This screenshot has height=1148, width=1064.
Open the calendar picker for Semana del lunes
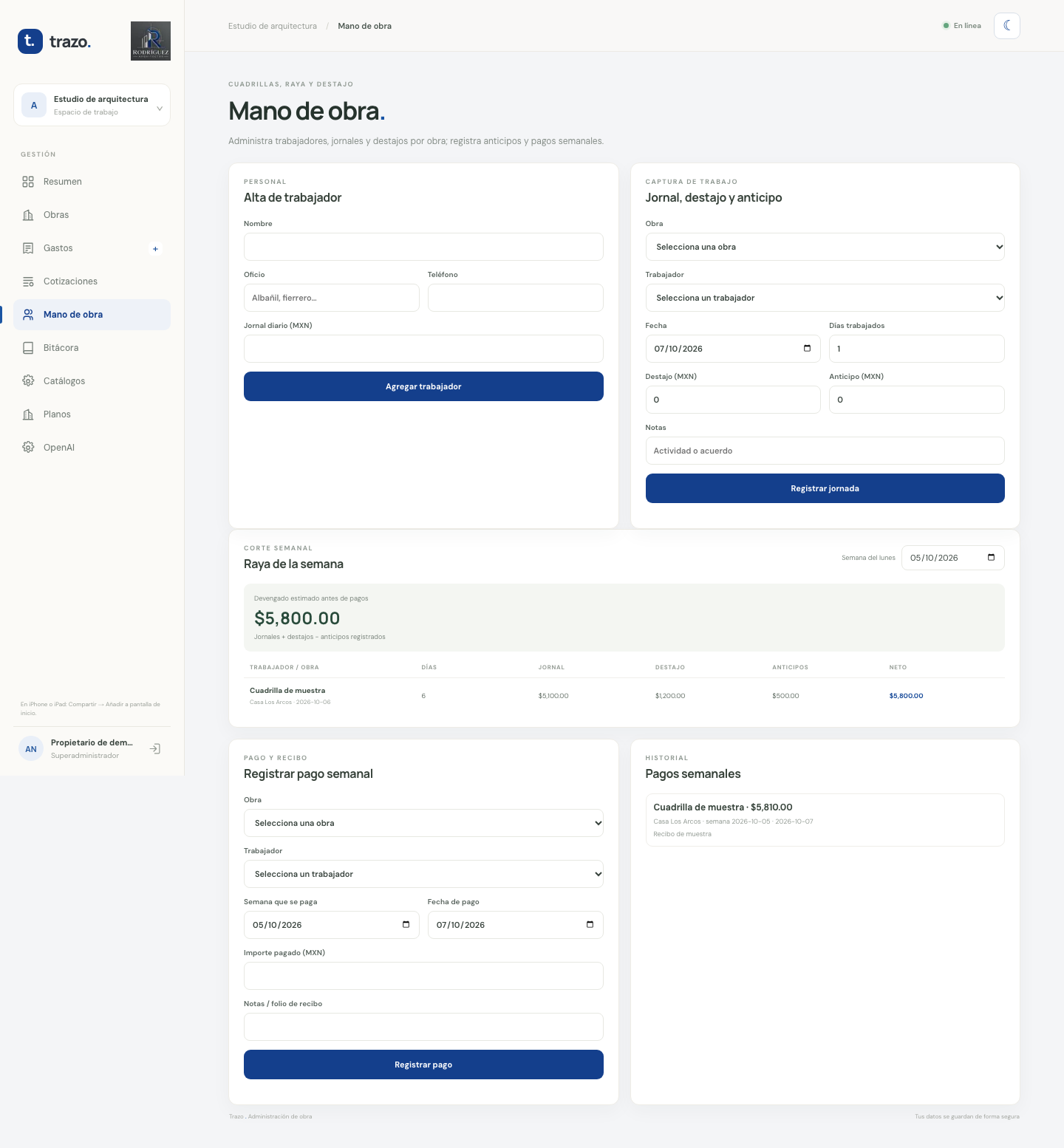(991, 558)
